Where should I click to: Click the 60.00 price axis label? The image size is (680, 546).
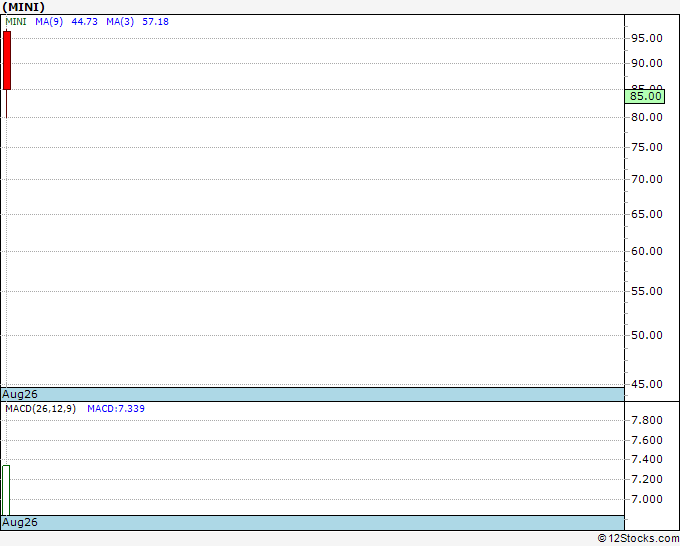[x=647, y=251]
